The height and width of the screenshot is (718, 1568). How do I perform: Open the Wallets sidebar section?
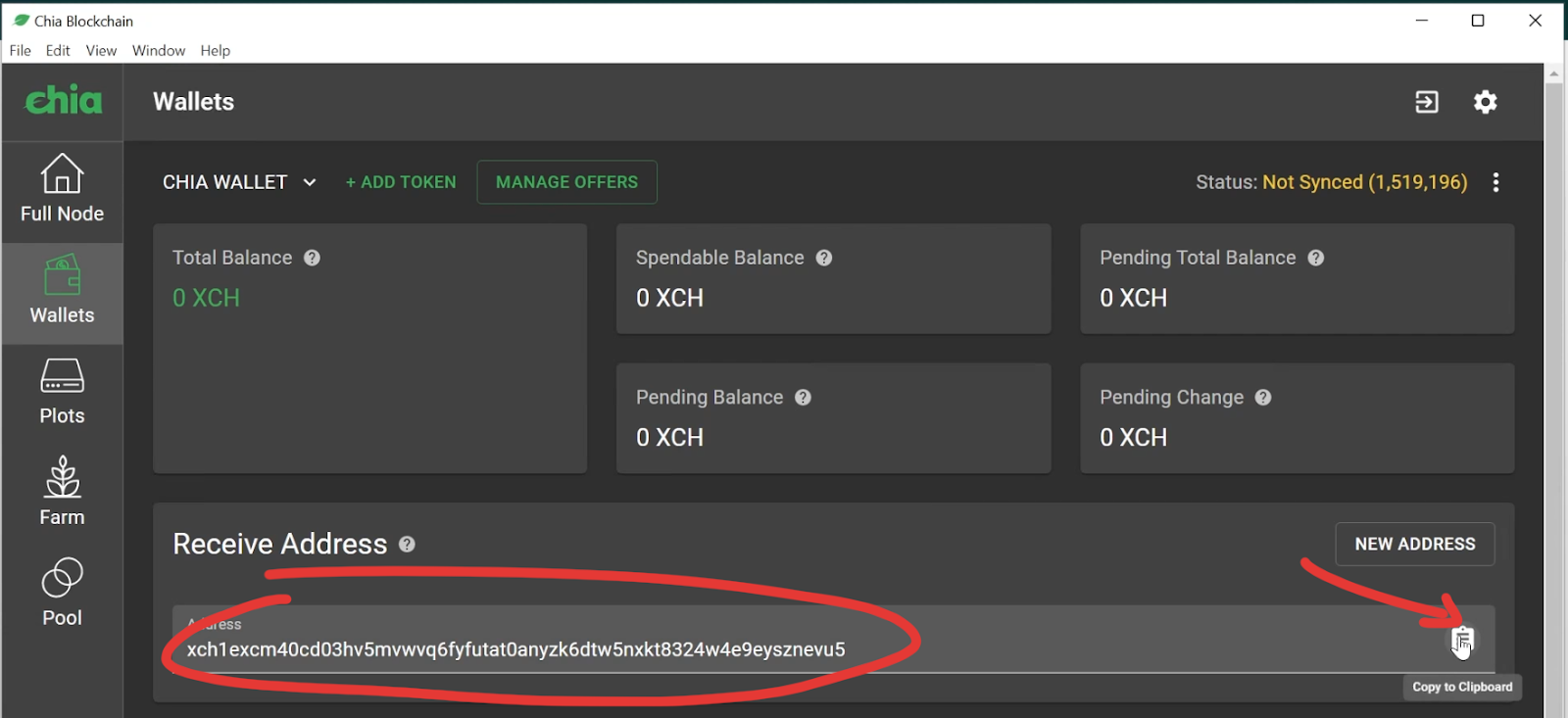coord(62,292)
